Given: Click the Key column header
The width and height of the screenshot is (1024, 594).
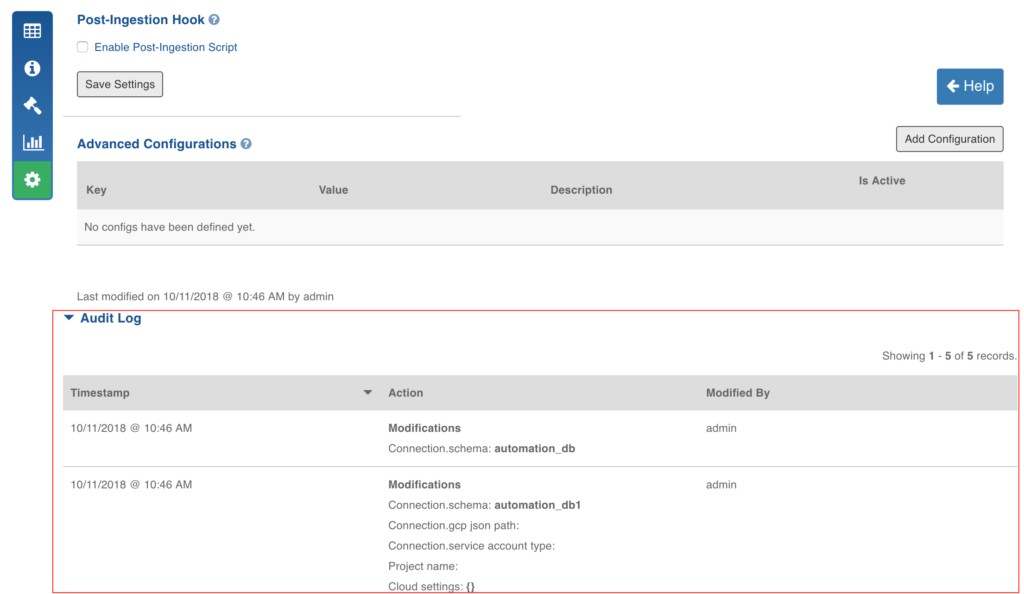Looking at the screenshot, I should click(96, 190).
